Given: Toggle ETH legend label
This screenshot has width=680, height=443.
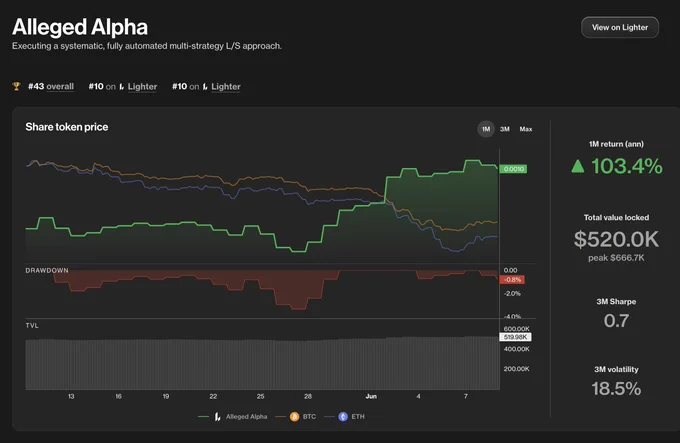Looking at the screenshot, I should pos(358,417).
